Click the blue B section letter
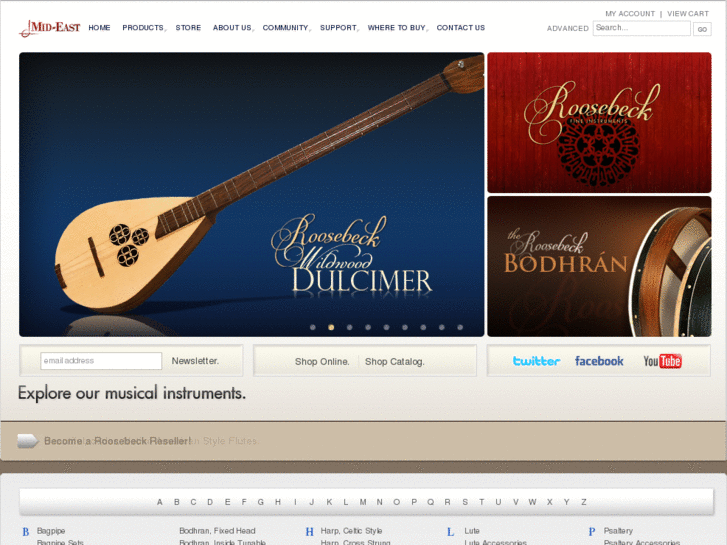The height and width of the screenshot is (545, 727). (x=26, y=532)
